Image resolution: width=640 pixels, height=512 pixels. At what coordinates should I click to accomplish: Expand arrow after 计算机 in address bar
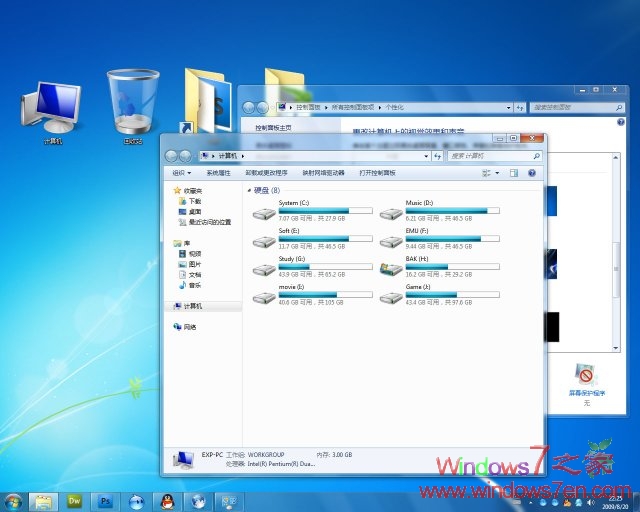tap(243, 156)
